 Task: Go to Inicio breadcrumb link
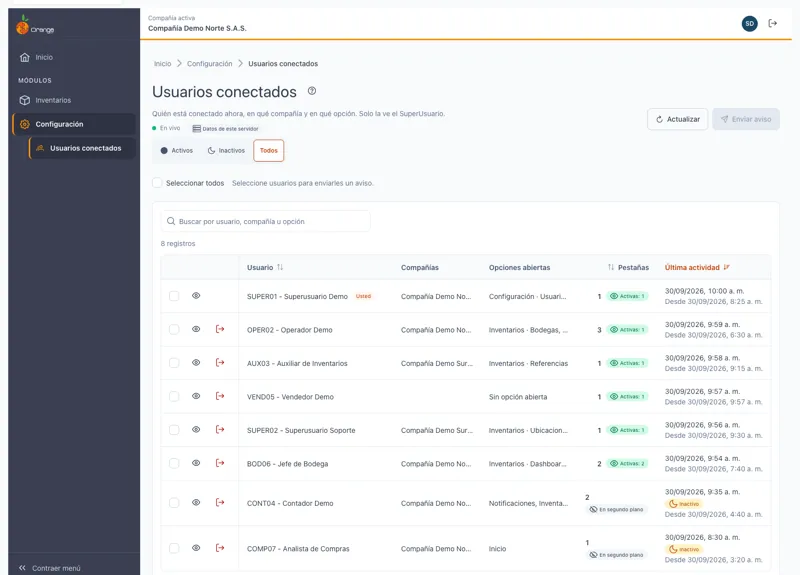tap(162, 64)
